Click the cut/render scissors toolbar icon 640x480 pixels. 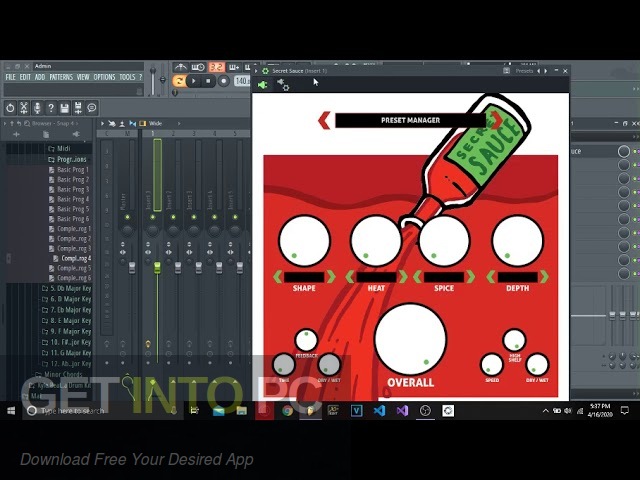24,108
